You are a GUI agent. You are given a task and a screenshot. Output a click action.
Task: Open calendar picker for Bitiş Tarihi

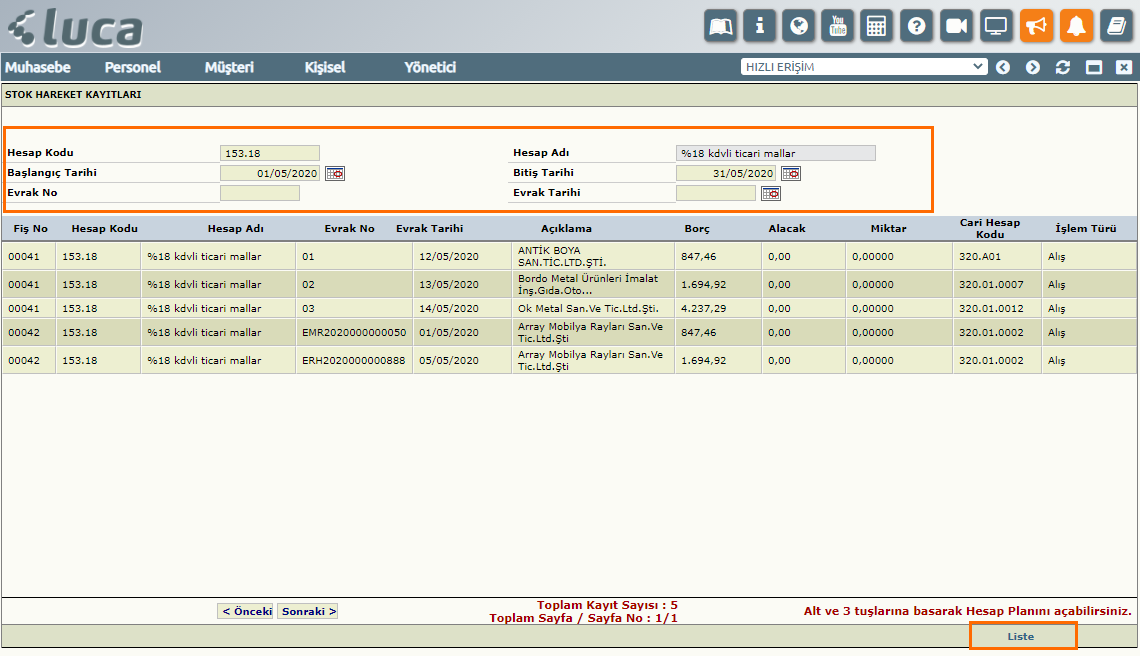(x=790, y=174)
